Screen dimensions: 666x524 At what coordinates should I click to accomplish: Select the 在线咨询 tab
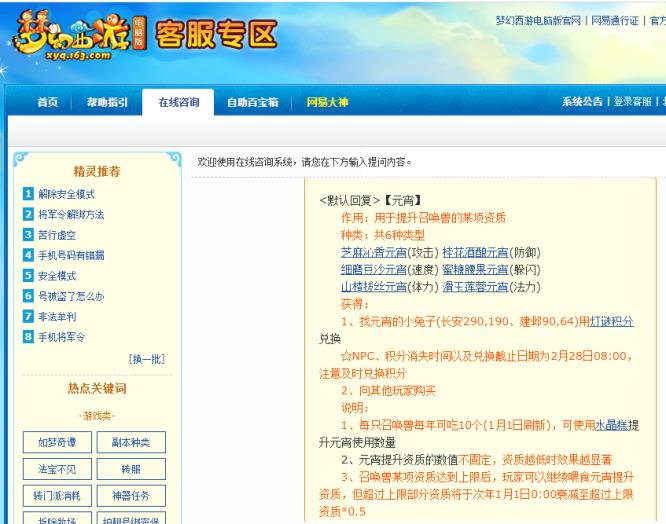click(x=178, y=102)
